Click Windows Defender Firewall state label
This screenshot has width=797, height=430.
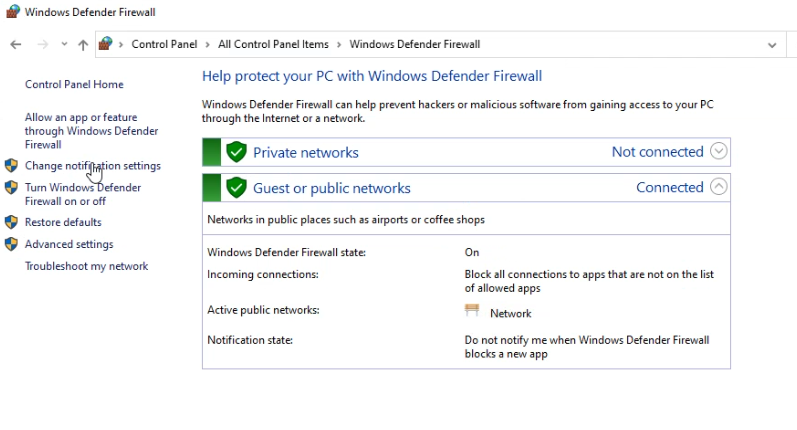[286, 252]
